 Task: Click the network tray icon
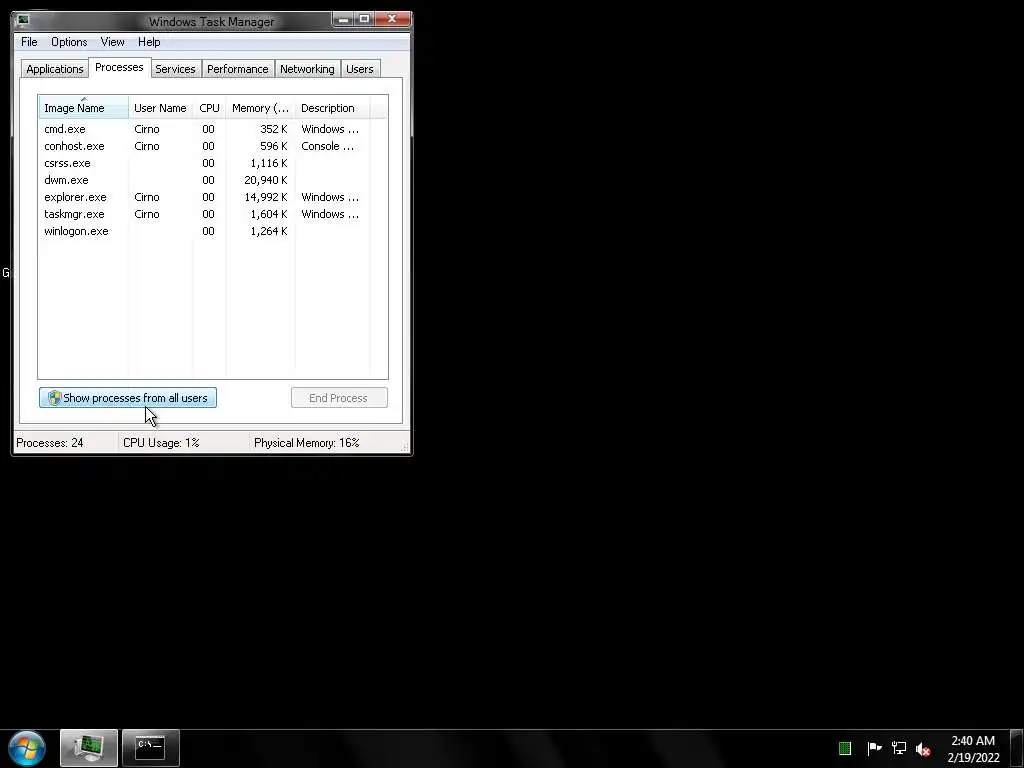coord(899,748)
